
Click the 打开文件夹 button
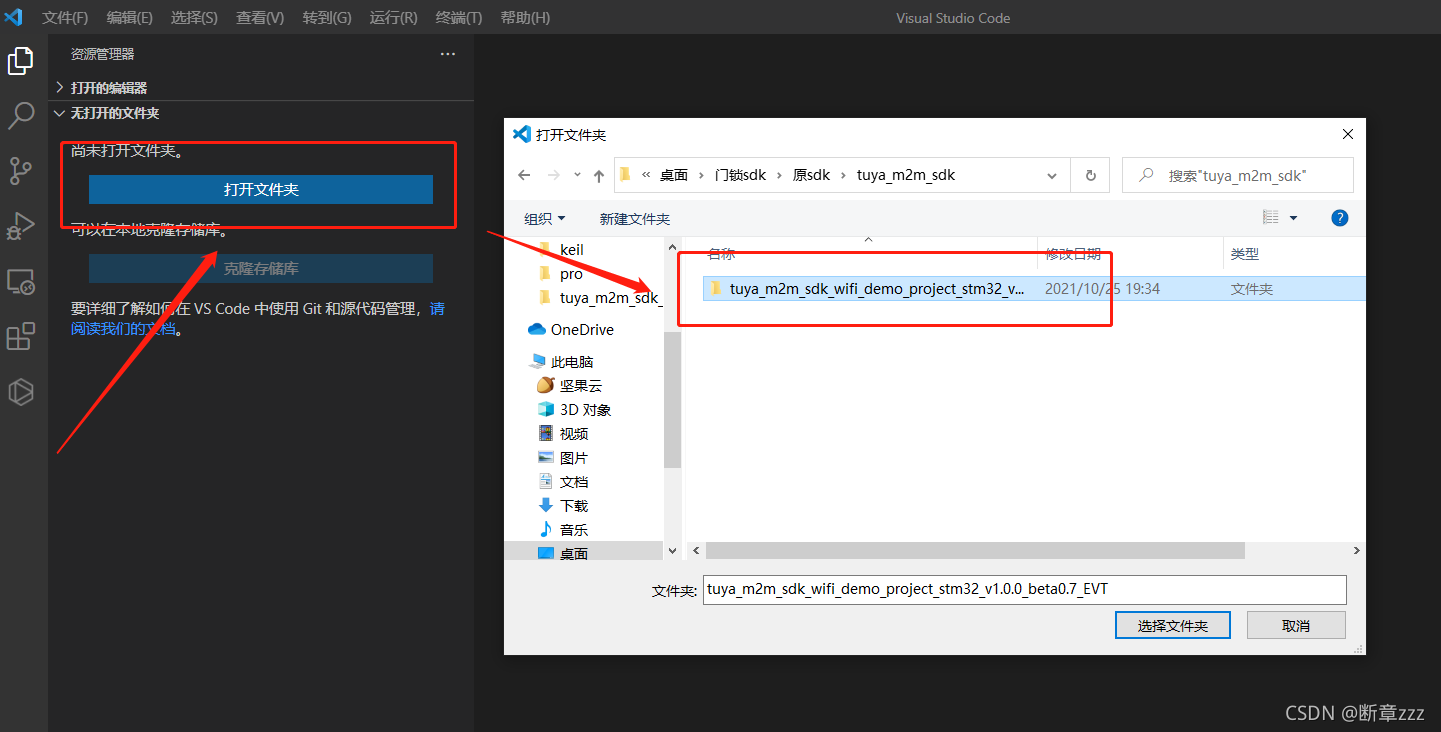click(261, 189)
